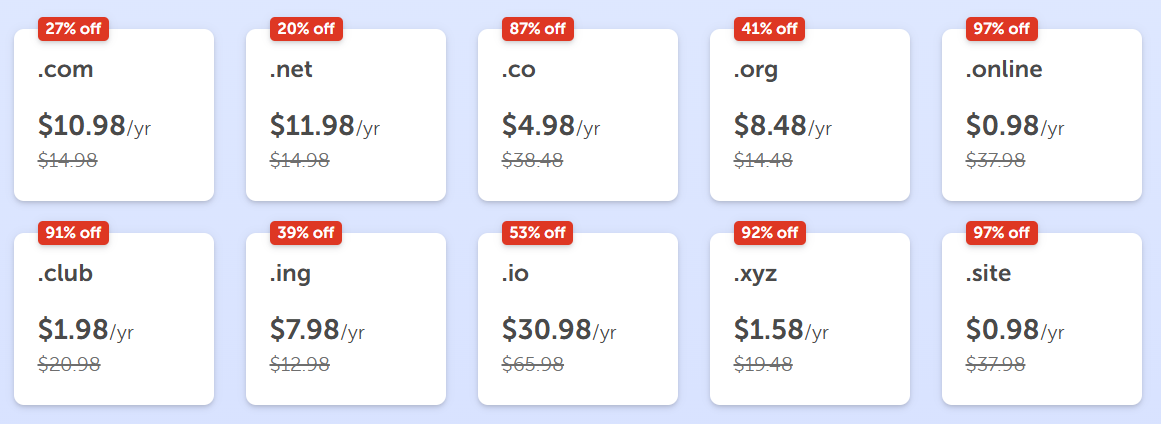Screen dimensions: 1161x424
Task: Pick the .online domain card
Action: tap(1042, 115)
